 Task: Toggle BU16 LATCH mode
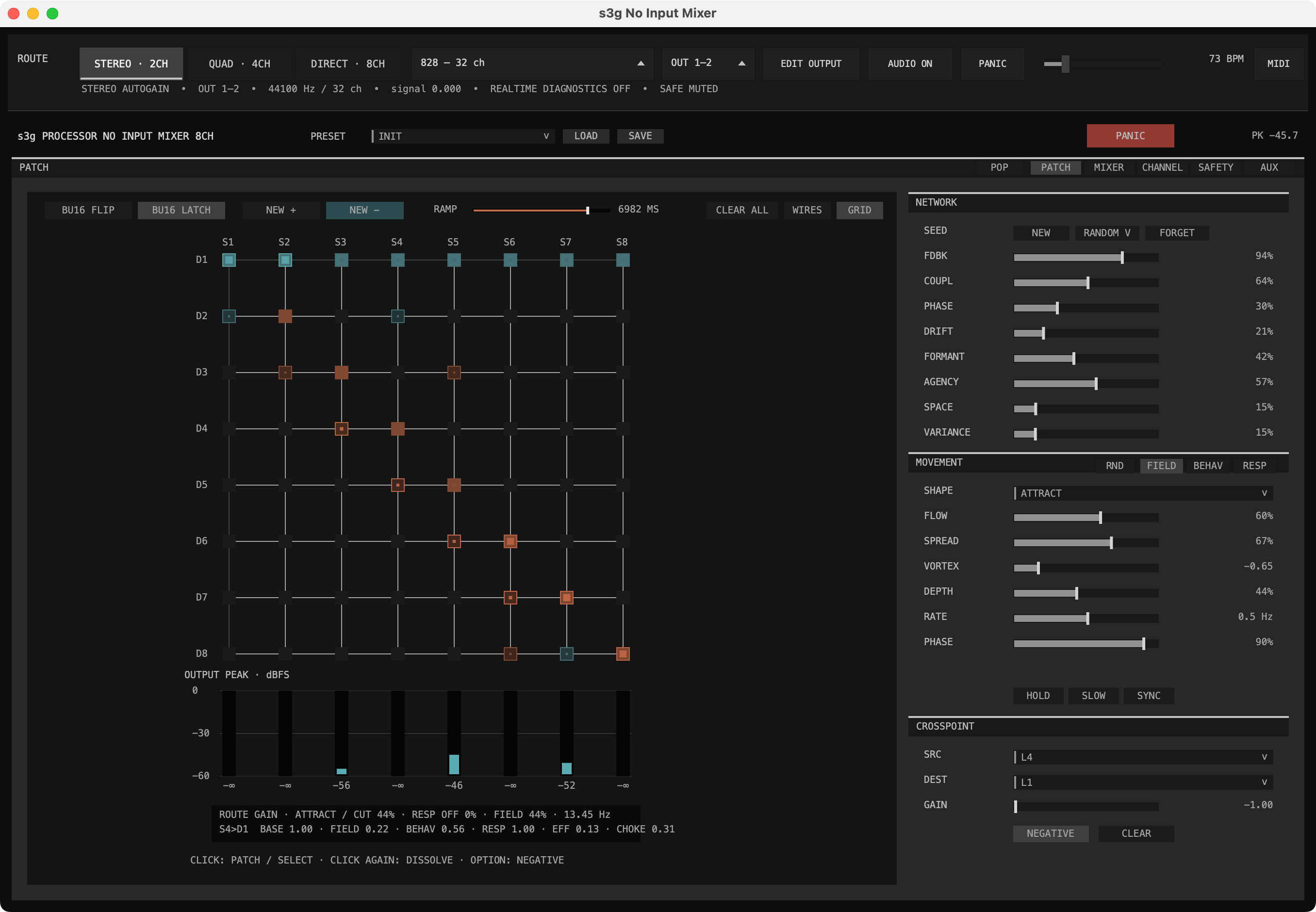tap(181, 210)
